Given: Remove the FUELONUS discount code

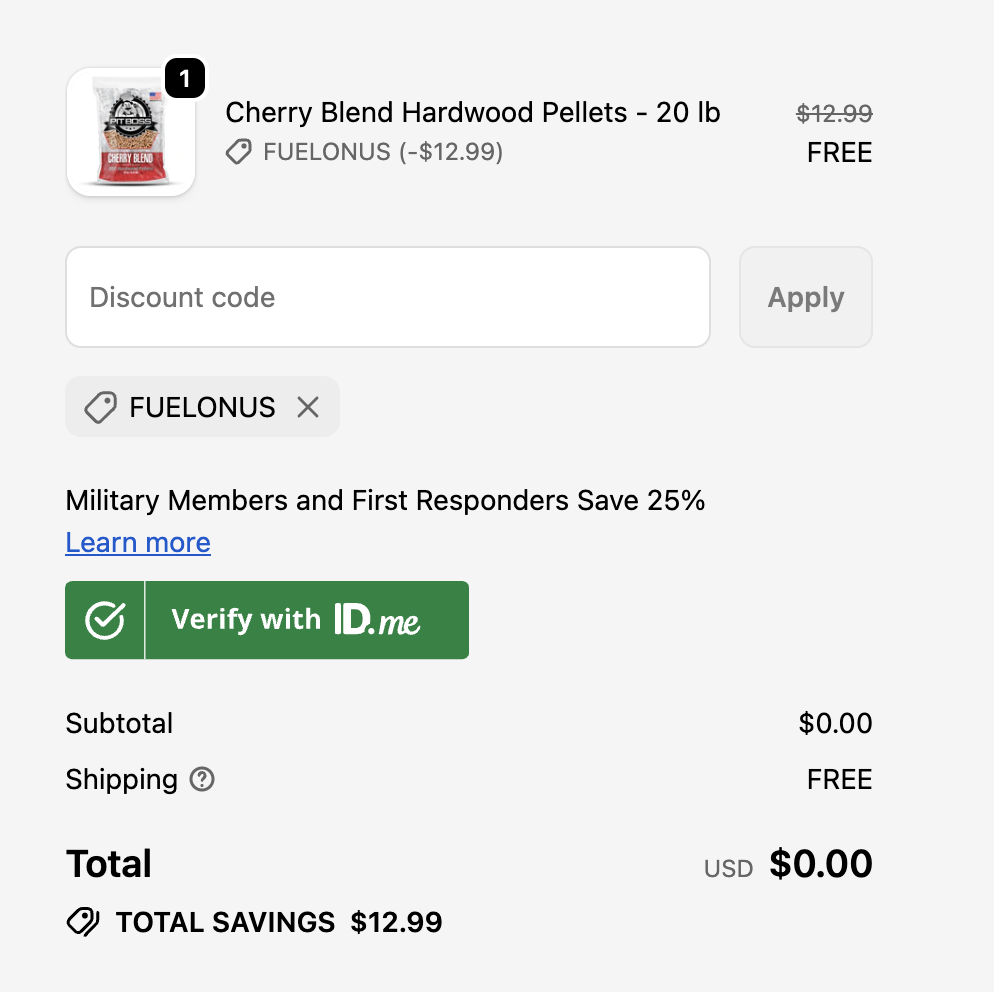Looking at the screenshot, I should pos(308,407).
